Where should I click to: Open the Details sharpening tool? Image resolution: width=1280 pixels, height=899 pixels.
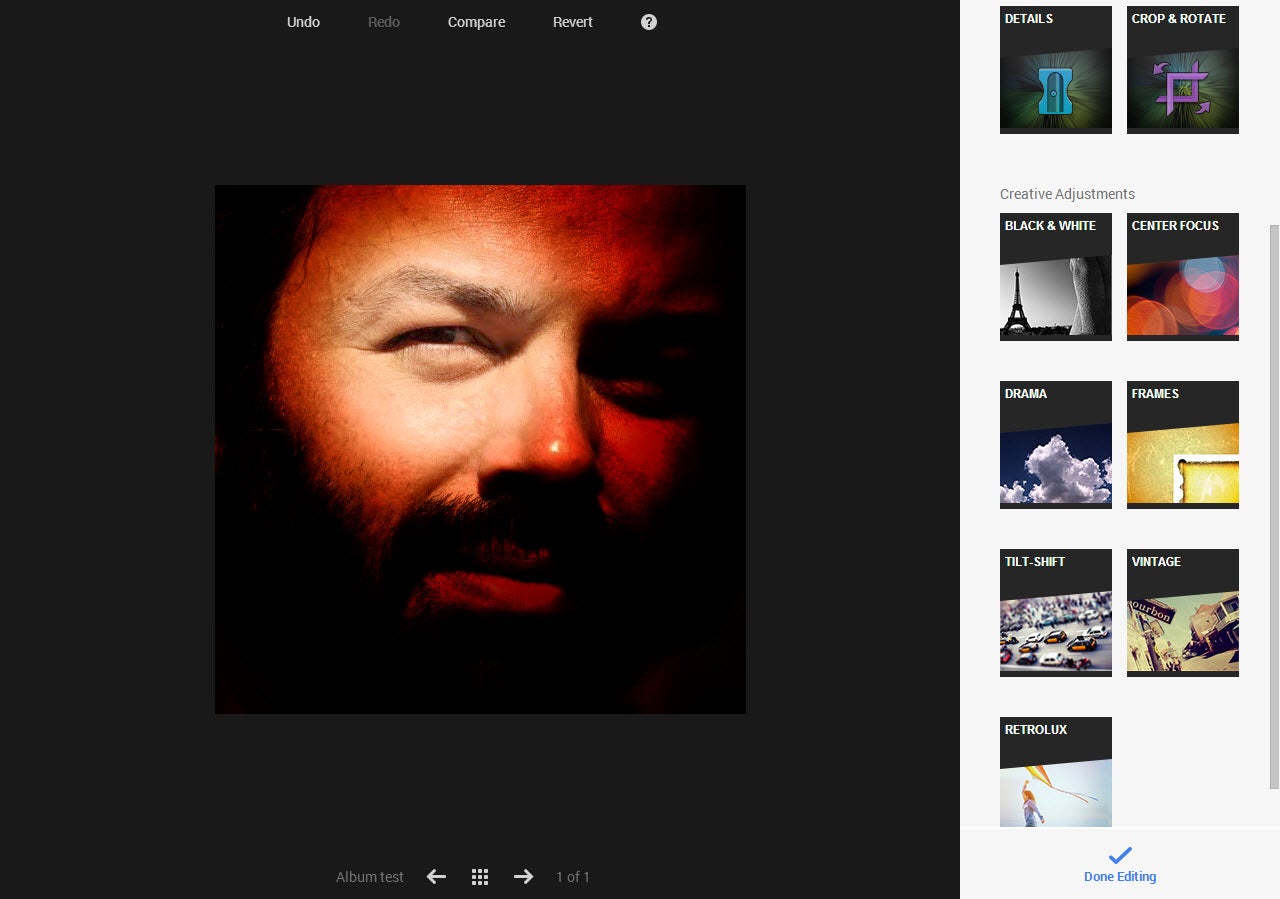[x=1055, y=70]
